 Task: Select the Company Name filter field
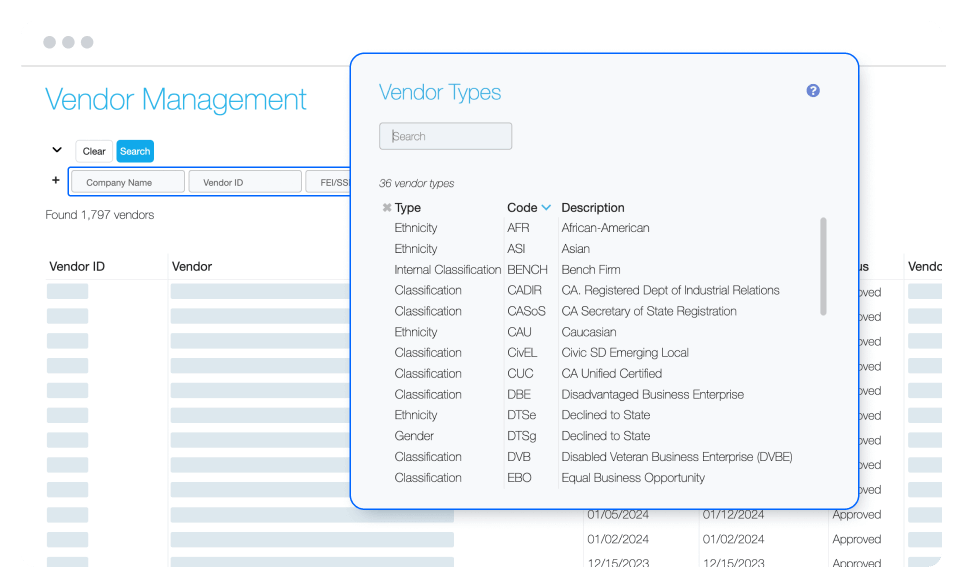click(x=127, y=181)
